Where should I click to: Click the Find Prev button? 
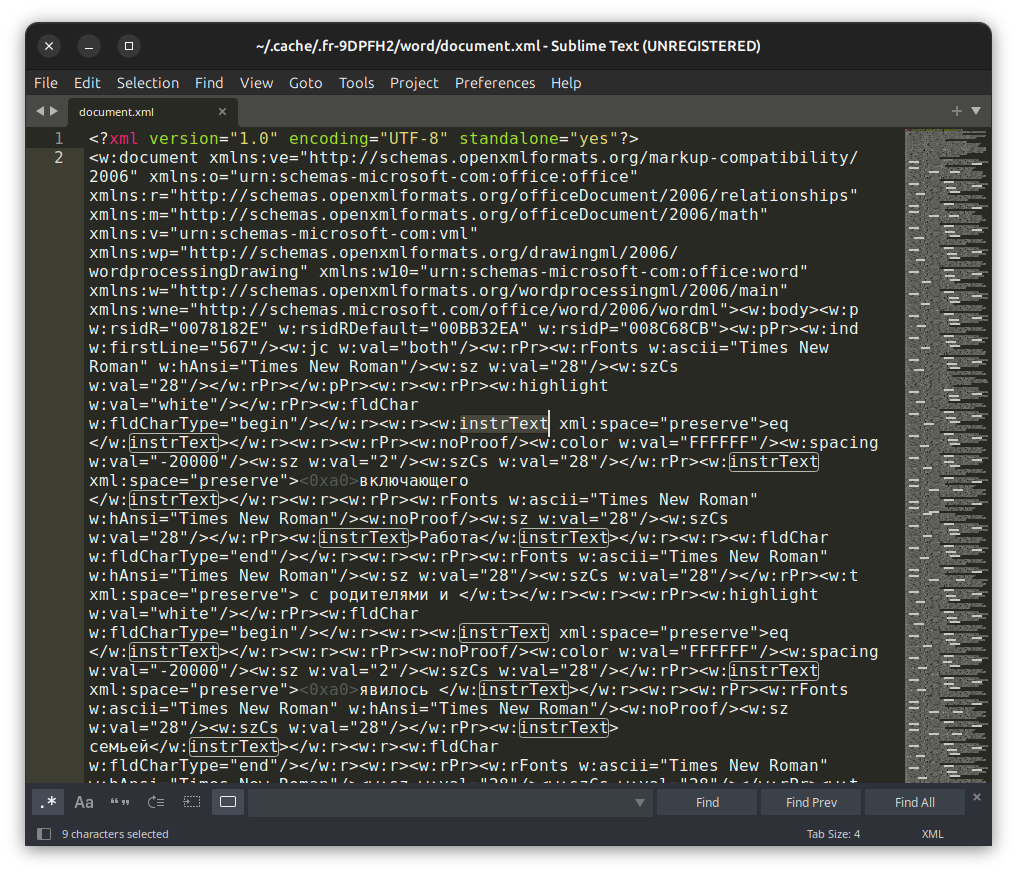tap(811, 803)
